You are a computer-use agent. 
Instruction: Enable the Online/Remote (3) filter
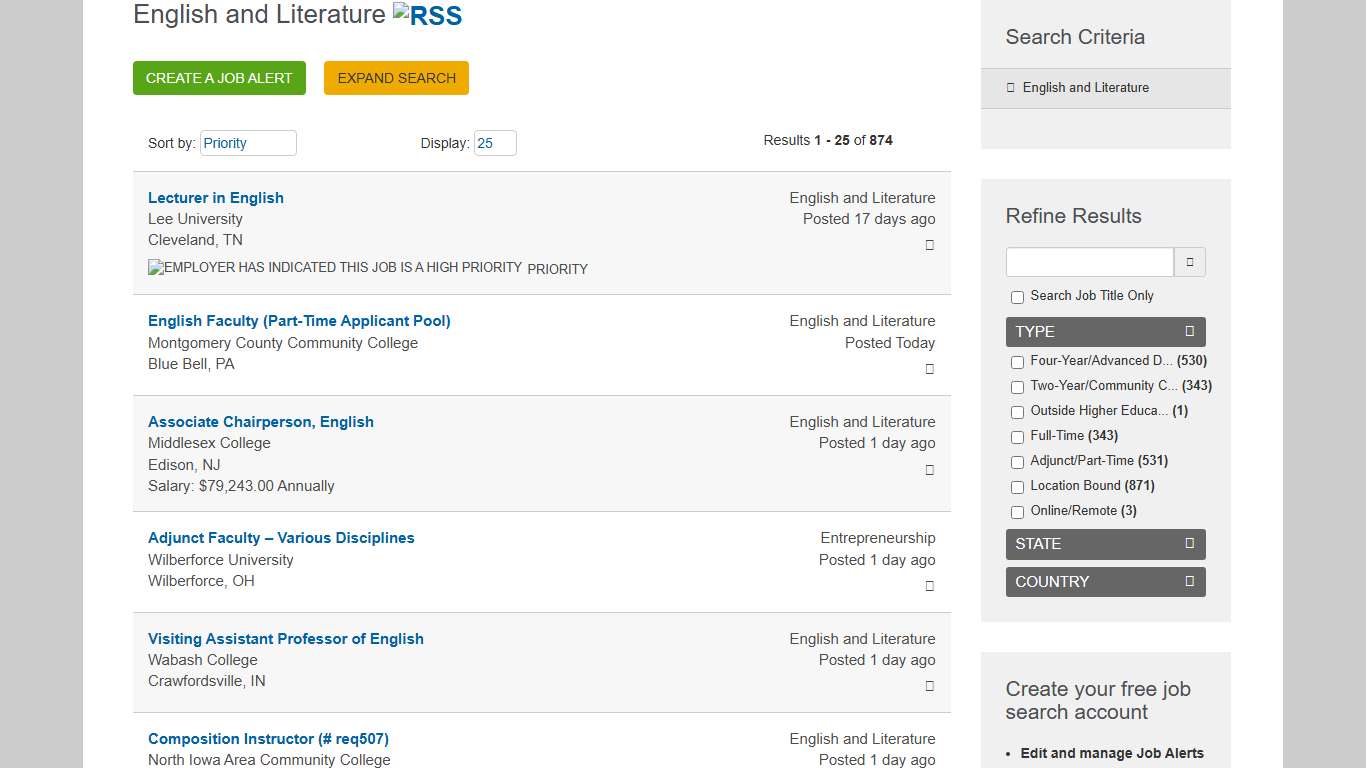(1017, 512)
